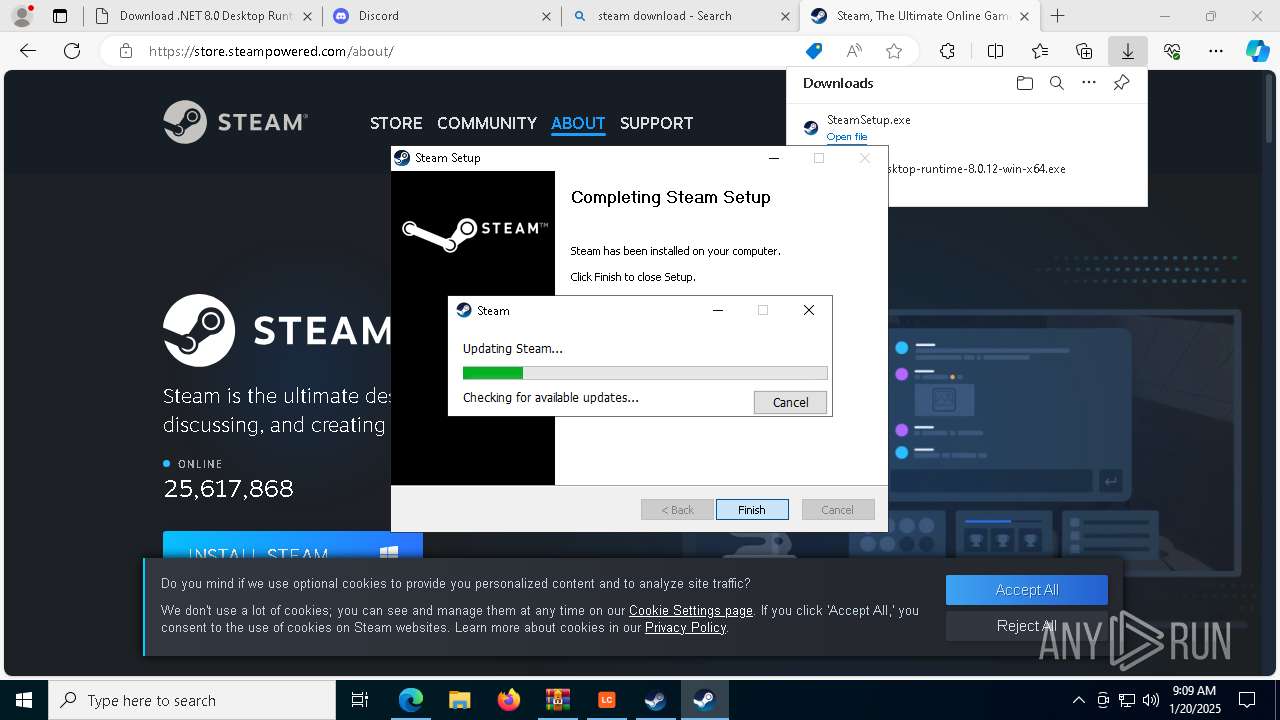Open the tab actions menu icon
Screen dimensions: 1280x720
[60, 16]
